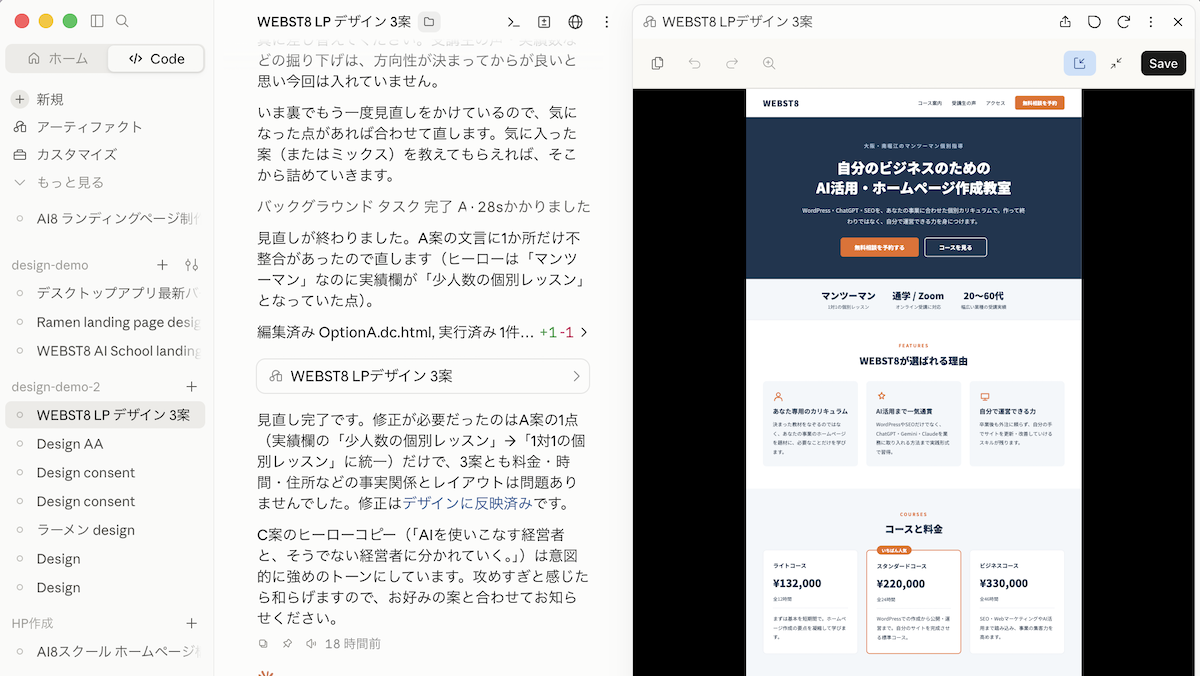The width and height of the screenshot is (1200, 676).
Task: Click アクセス in the preview nav
Action: pos(995,103)
